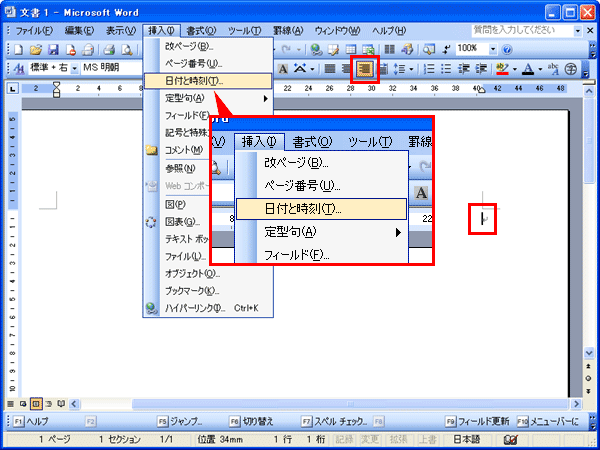Toggle distributed alignment button

click(x=383, y=69)
